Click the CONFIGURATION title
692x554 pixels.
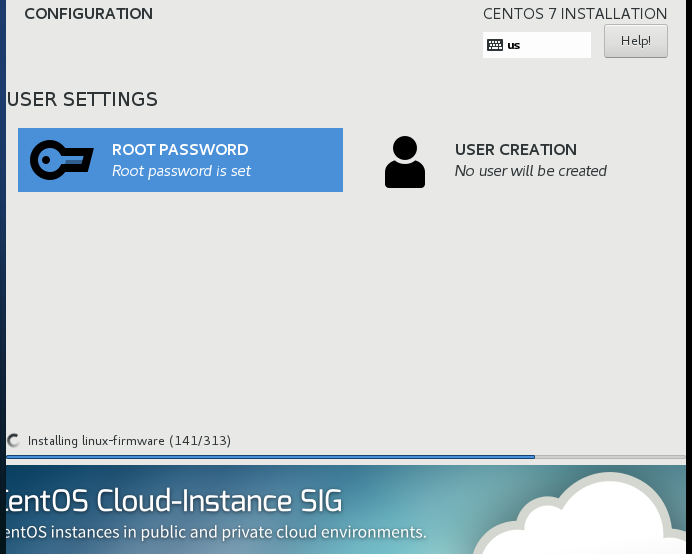(89, 14)
